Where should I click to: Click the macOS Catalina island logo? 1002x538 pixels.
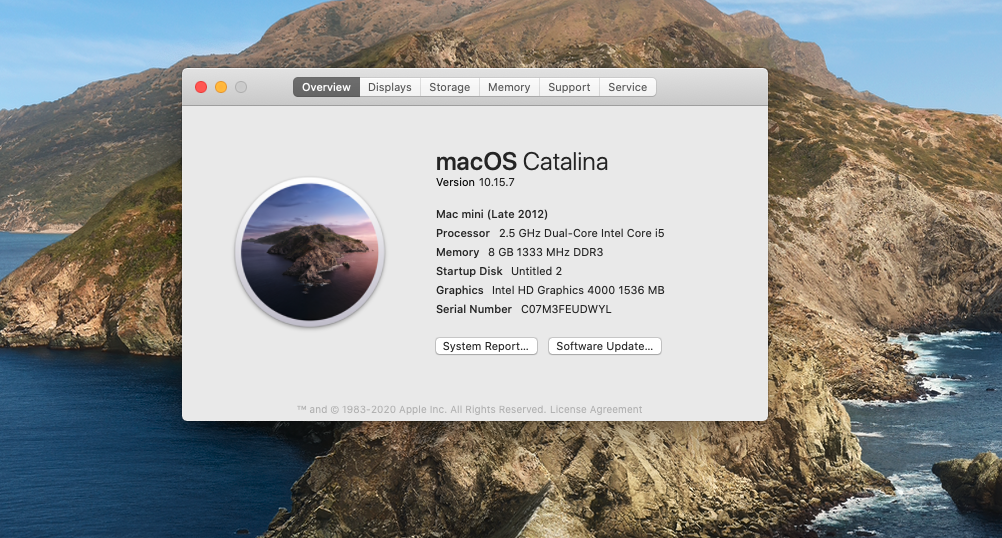(310, 252)
